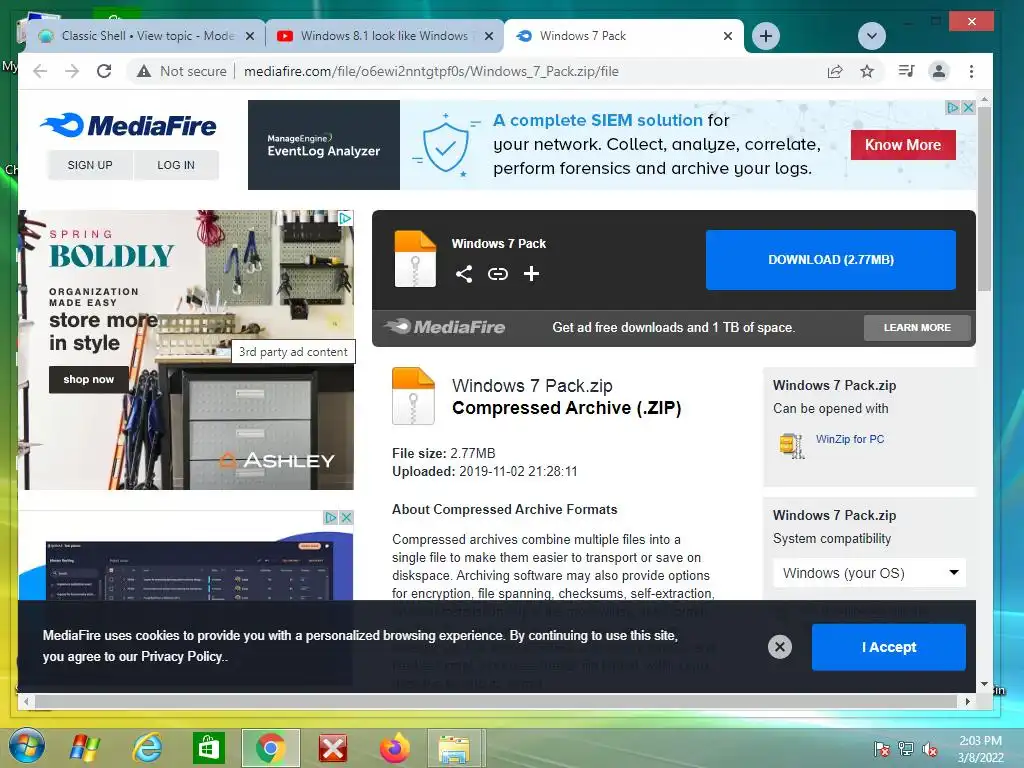Click the network tray icon

click(x=906, y=750)
